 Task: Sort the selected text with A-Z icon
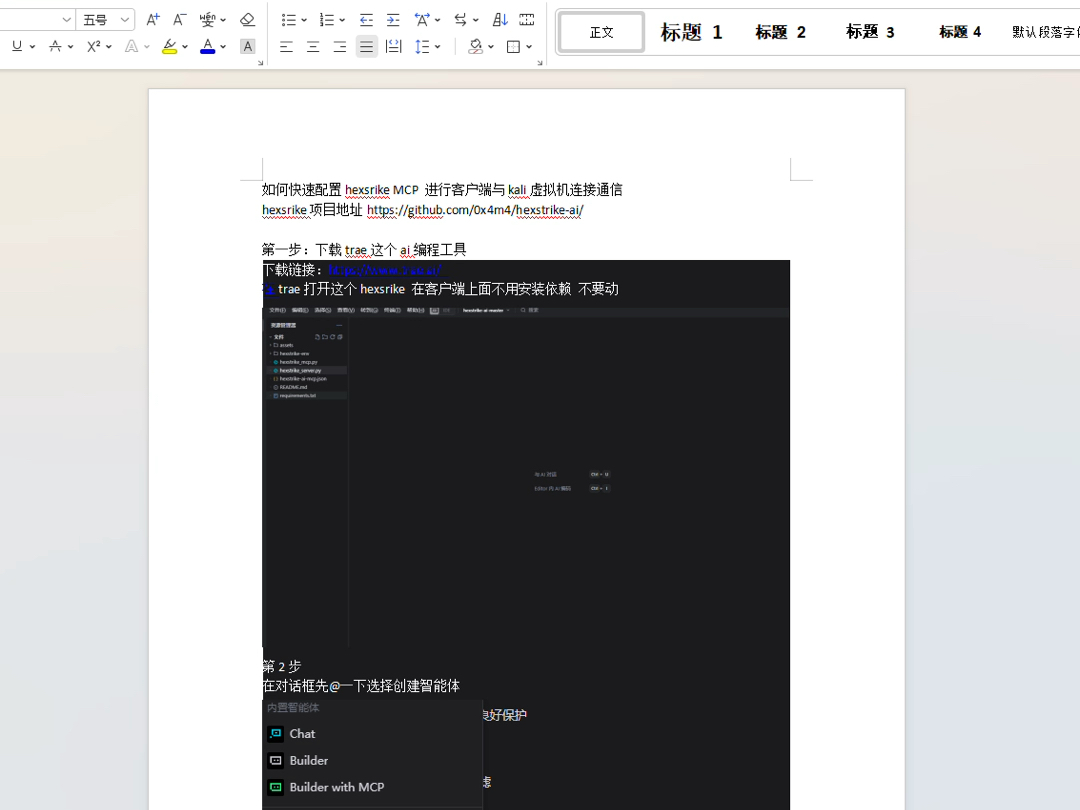click(x=500, y=20)
